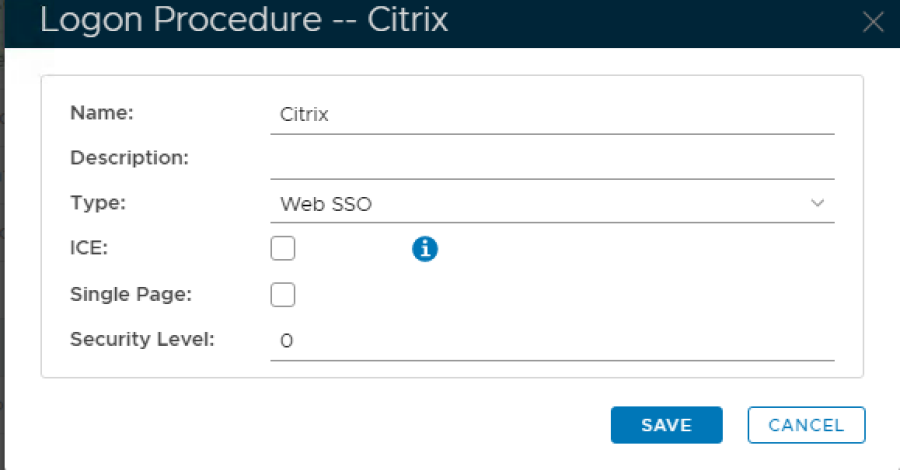Focus the empty Description field

(550, 160)
